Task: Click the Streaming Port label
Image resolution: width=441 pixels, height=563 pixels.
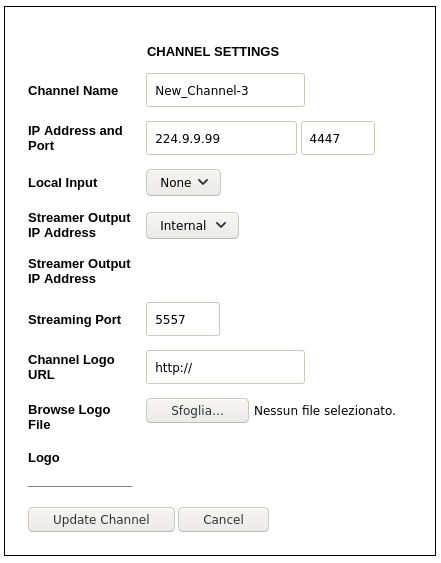Action: point(74,320)
